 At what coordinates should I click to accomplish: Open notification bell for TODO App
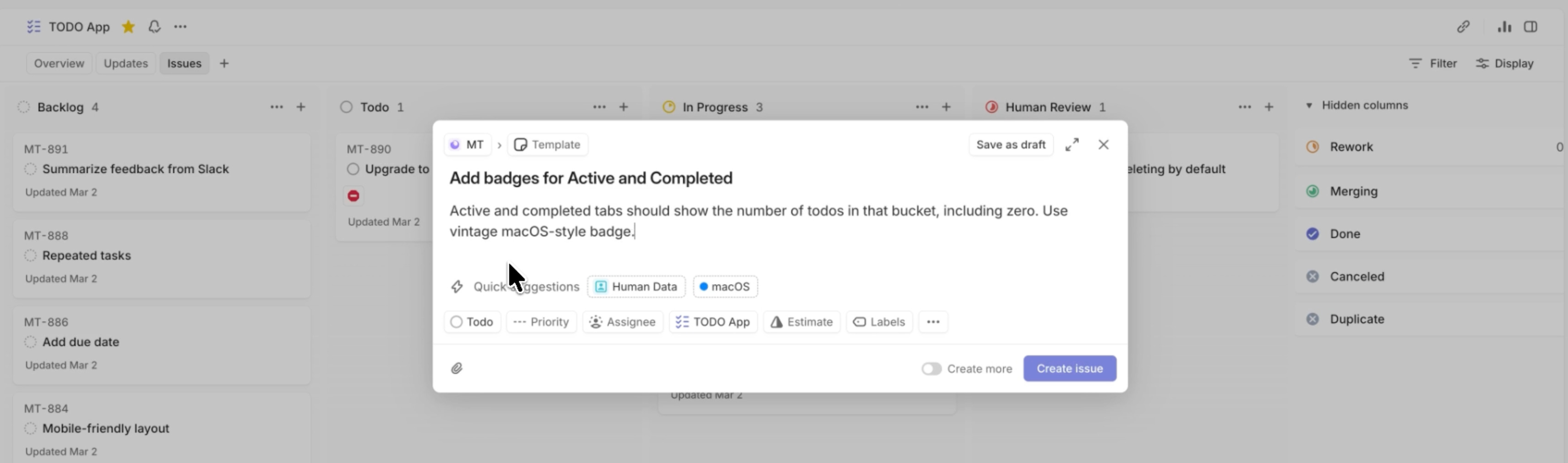click(155, 27)
